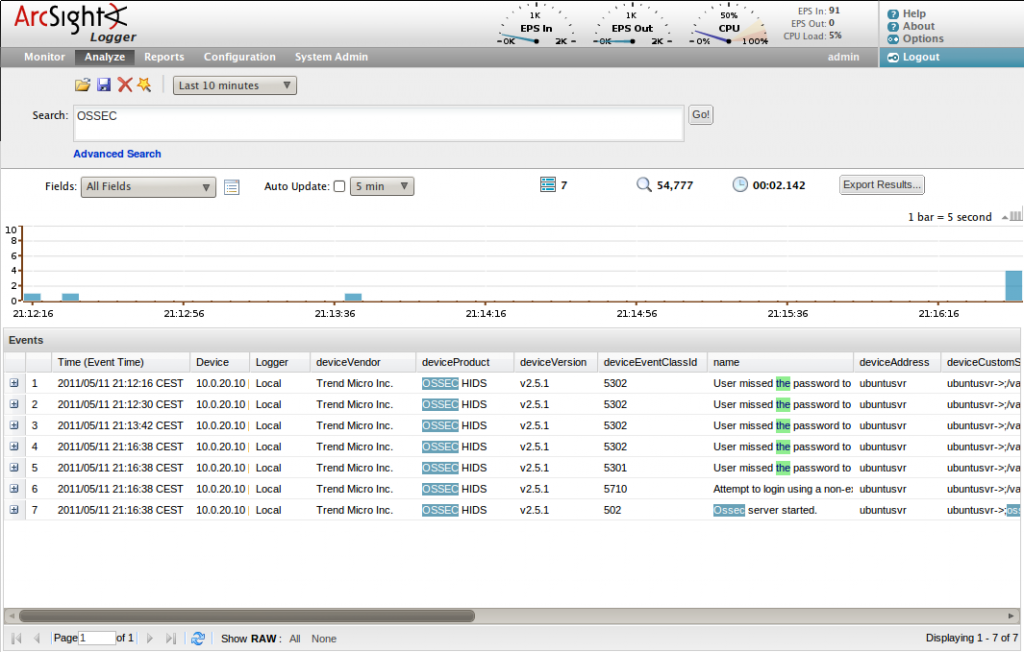Expand event row 1 details
This screenshot has height=652, width=1024.
click(x=14, y=383)
